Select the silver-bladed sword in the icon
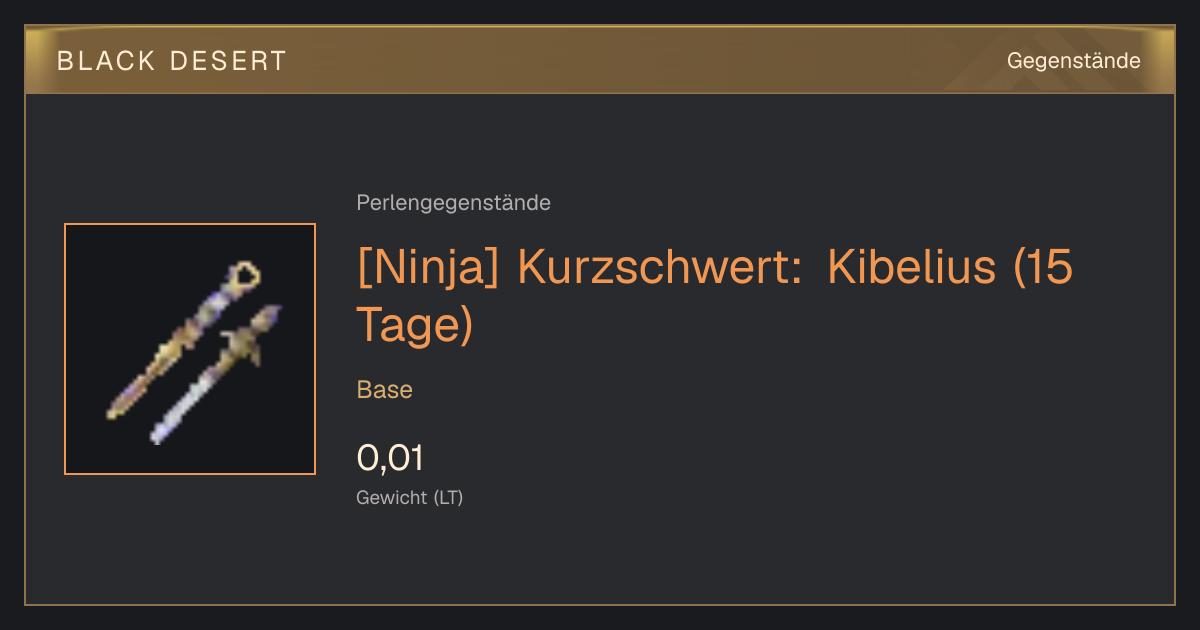This screenshot has height=630, width=1200. tap(215, 375)
